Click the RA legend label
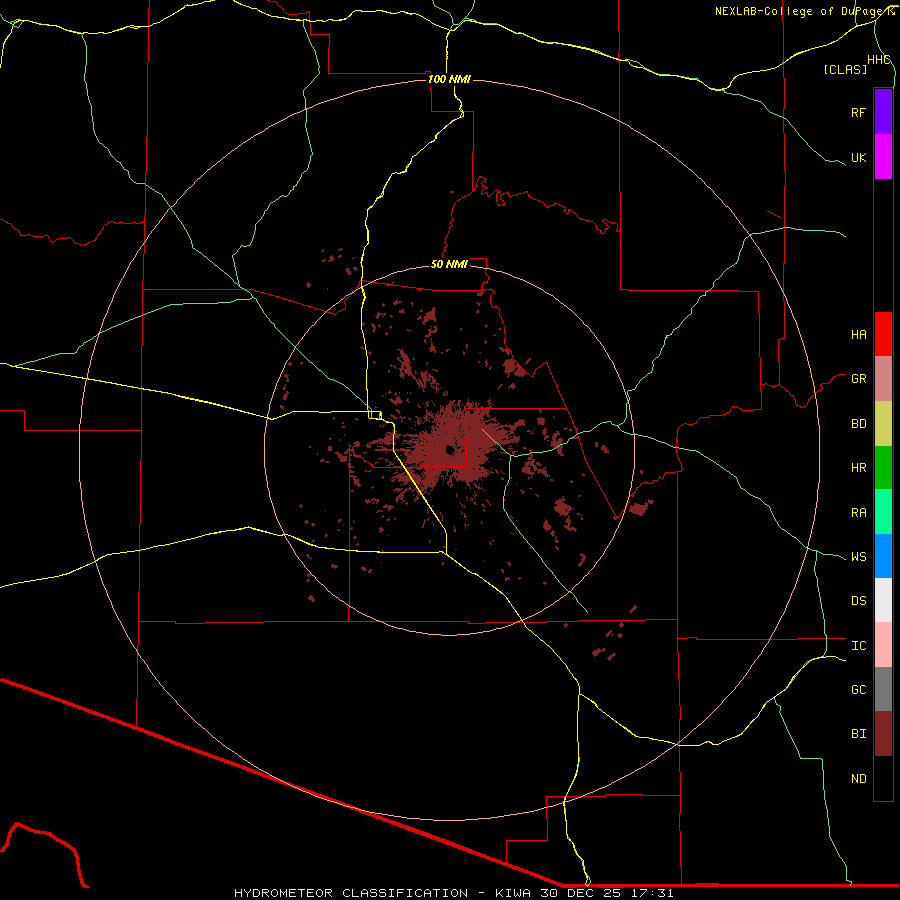900x900 pixels. [x=858, y=513]
